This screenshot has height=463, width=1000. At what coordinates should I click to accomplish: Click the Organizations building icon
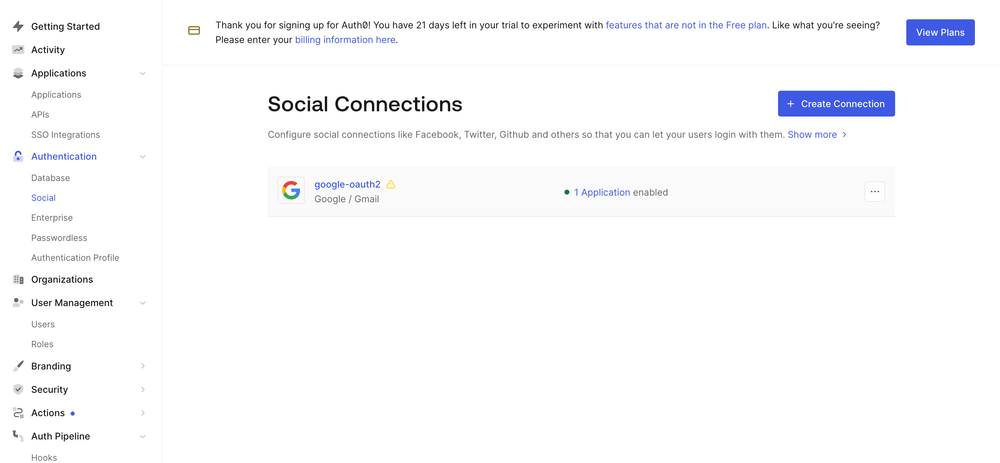coord(18,280)
